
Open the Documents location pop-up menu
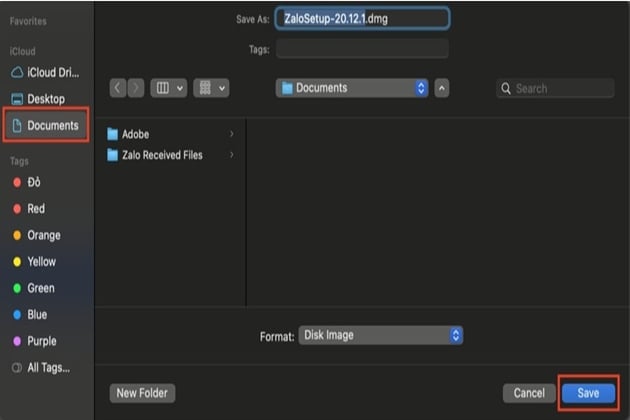coord(352,88)
